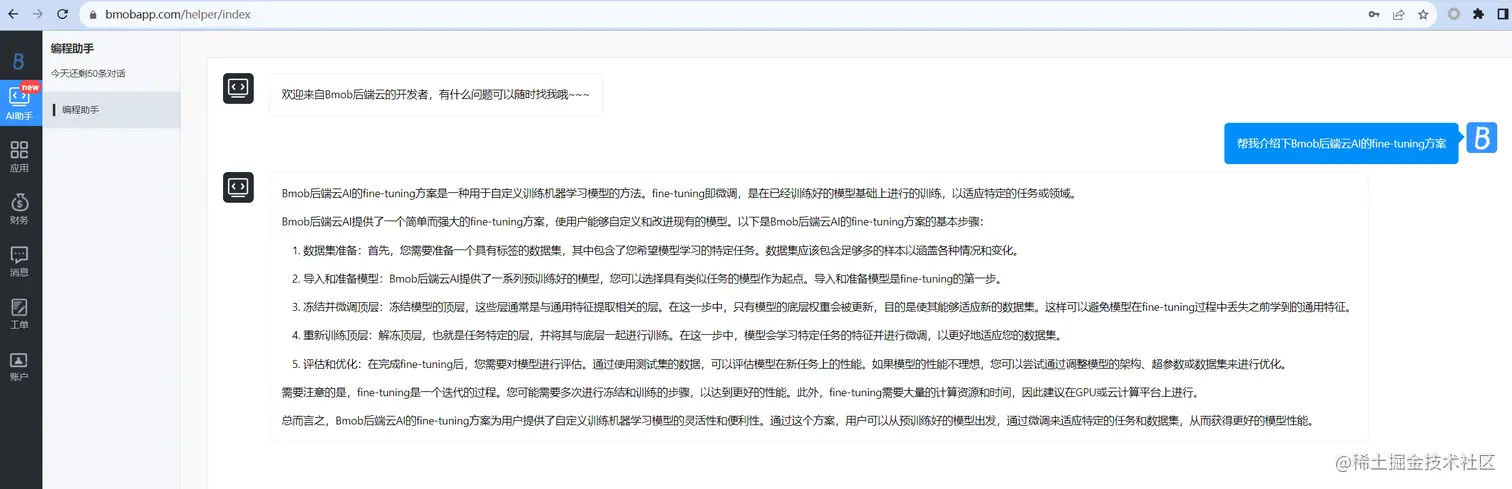
Task: Click the 数据集准备 list item
Action: [655, 250]
